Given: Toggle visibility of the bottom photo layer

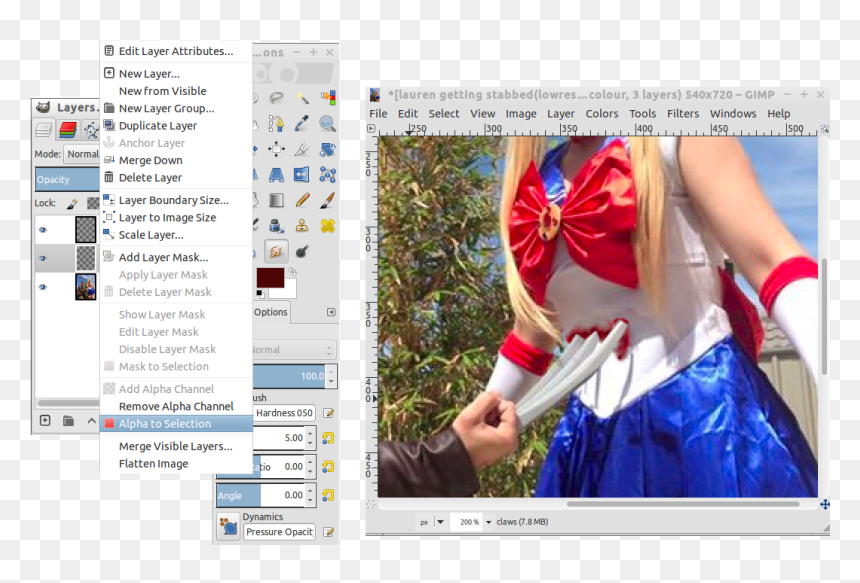Looking at the screenshot, I should (43, 287).
